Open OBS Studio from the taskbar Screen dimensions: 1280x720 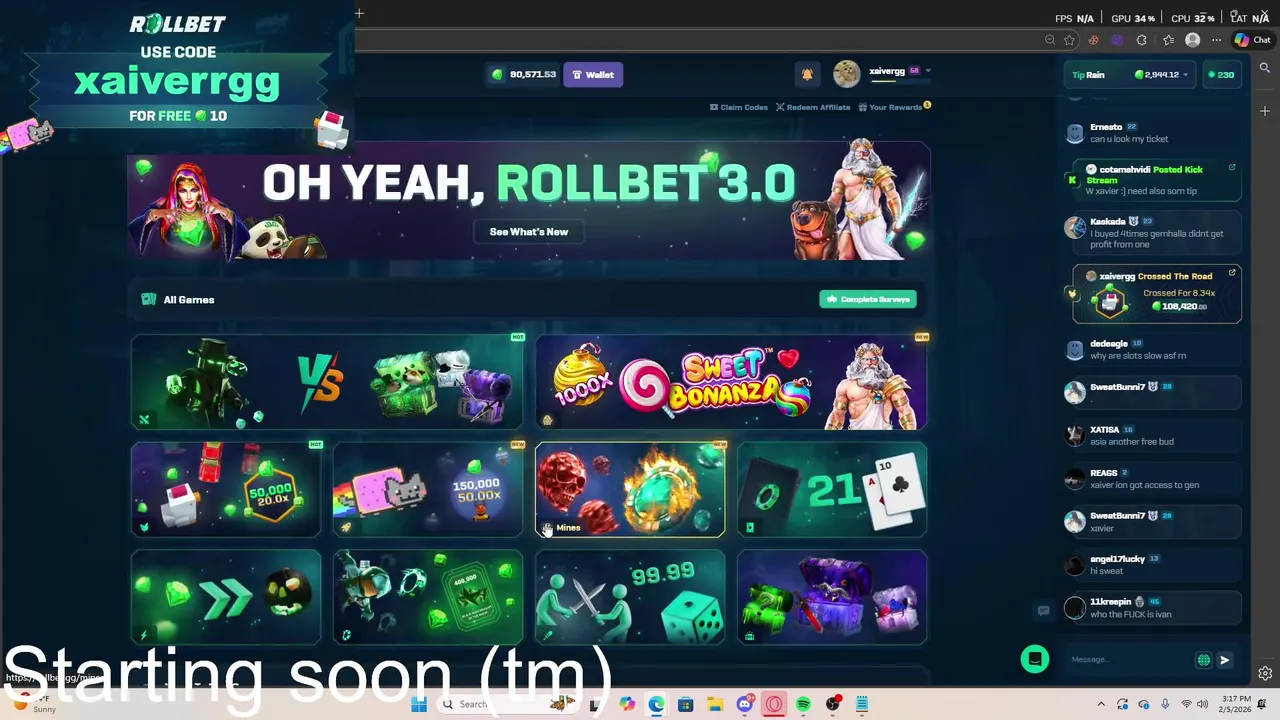[x=832, y=704]
